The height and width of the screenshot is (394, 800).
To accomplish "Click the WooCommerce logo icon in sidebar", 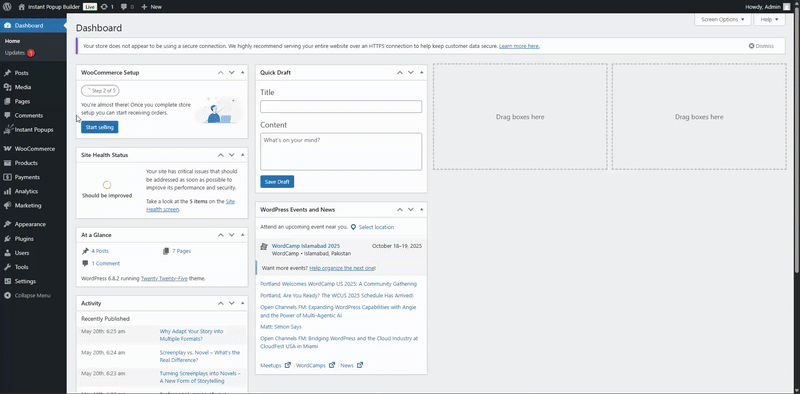I will [x=7, y=149].
